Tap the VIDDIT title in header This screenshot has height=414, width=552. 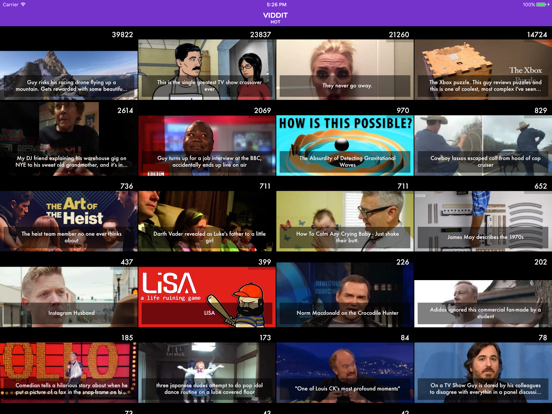[275, 15]
